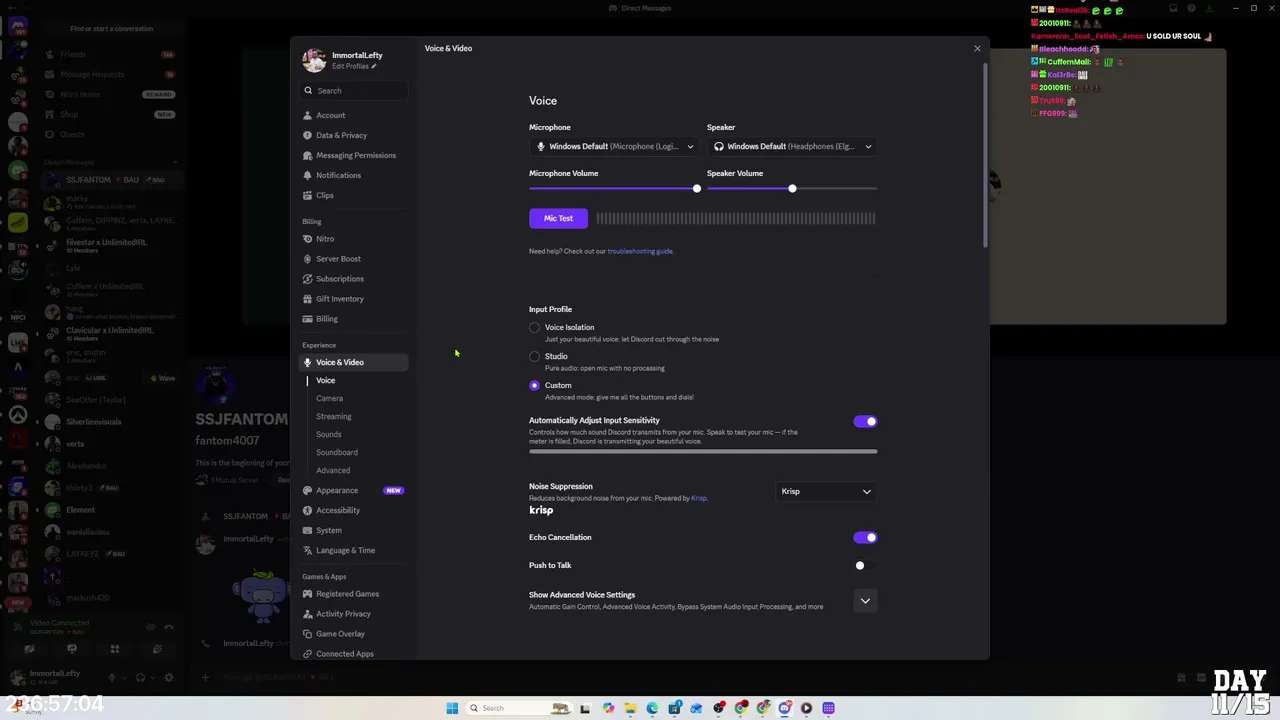Screen dimensions: 1280x720
Task: Expand Show Advanced Voice Settings
Action: [865, 600]
